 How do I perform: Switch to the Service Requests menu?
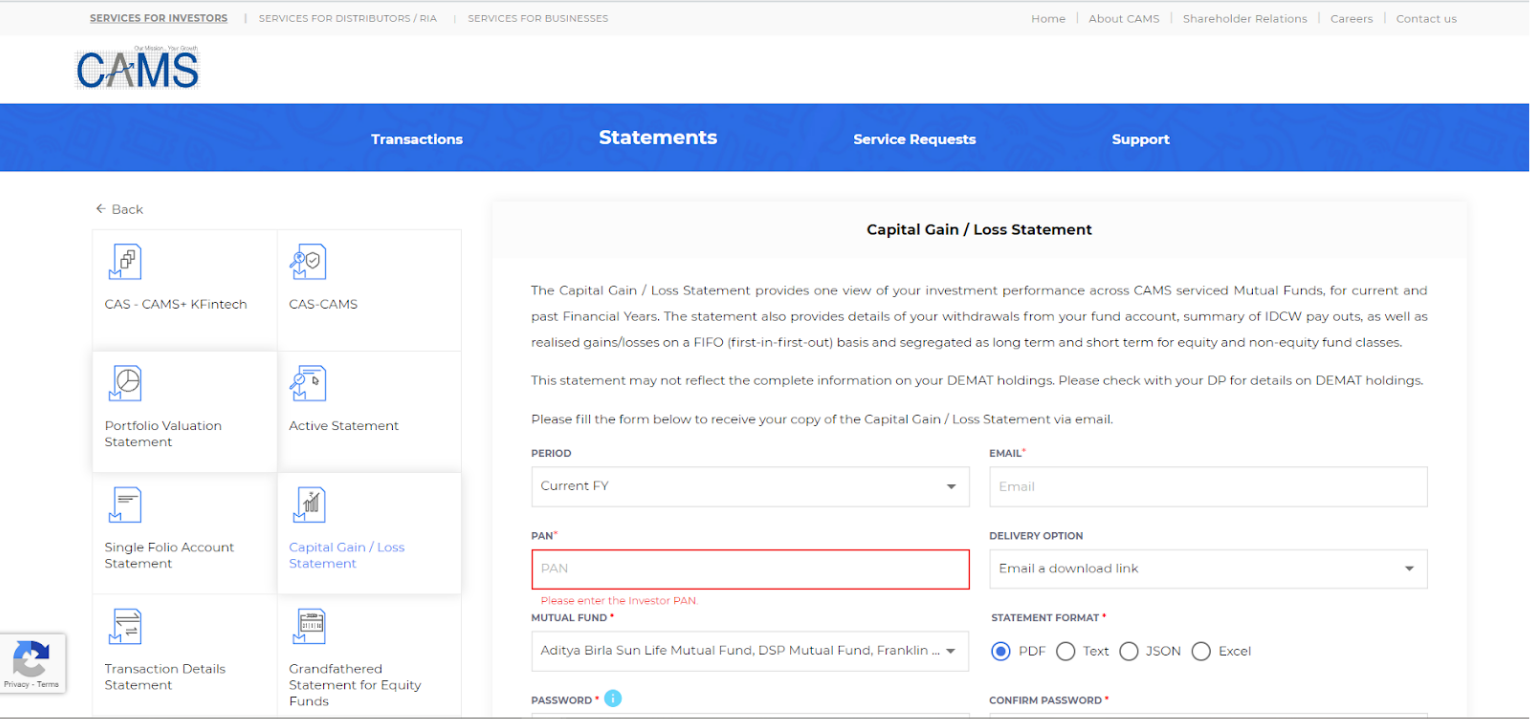point(914,140)
